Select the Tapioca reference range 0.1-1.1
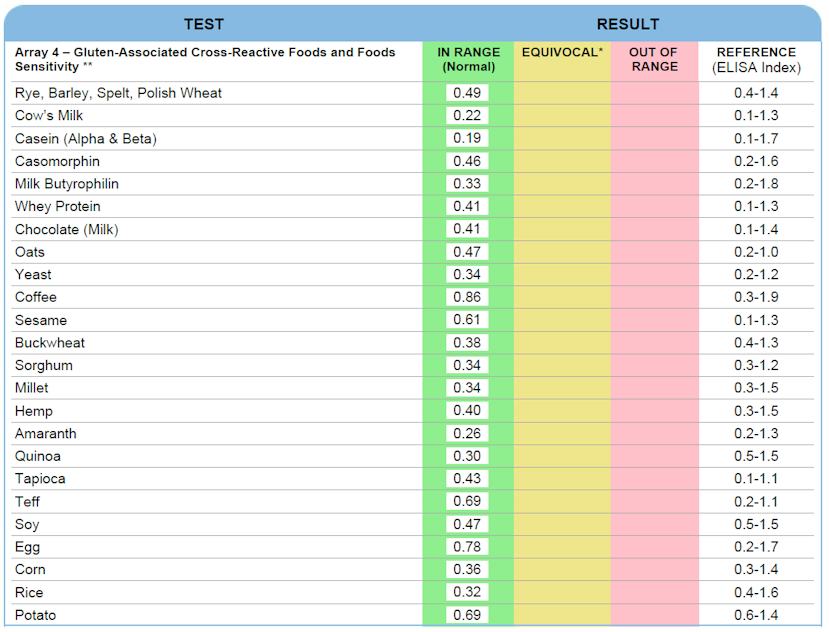Viewport: 829px width, 632px height. (756, 480)
